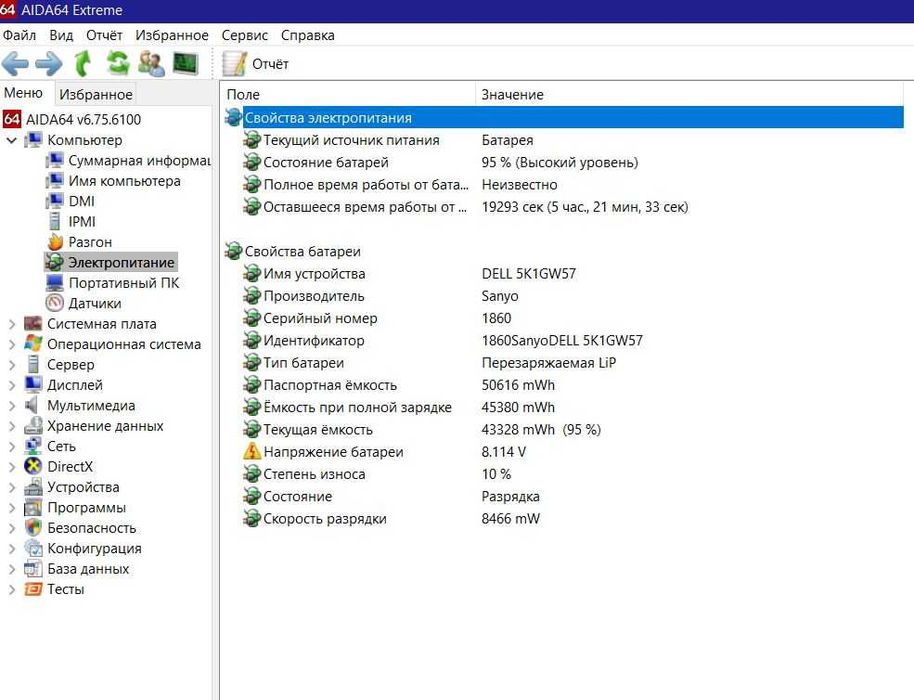The image size is (914, 700).
Task: Select the value 50616 mWh
Action: point(518,385)
